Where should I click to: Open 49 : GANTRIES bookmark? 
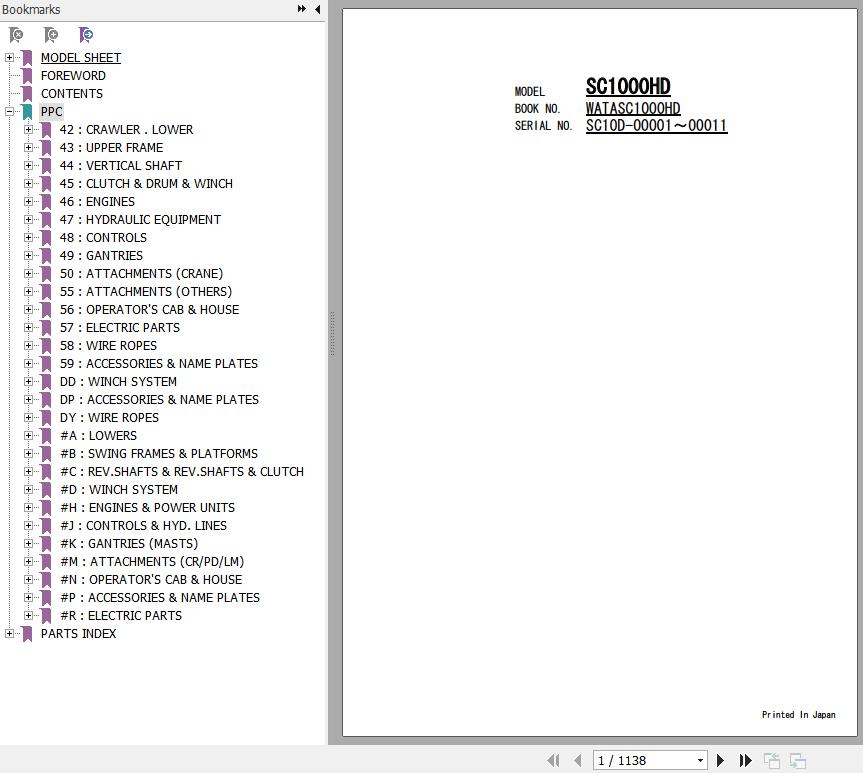click(x=101, y=255)
